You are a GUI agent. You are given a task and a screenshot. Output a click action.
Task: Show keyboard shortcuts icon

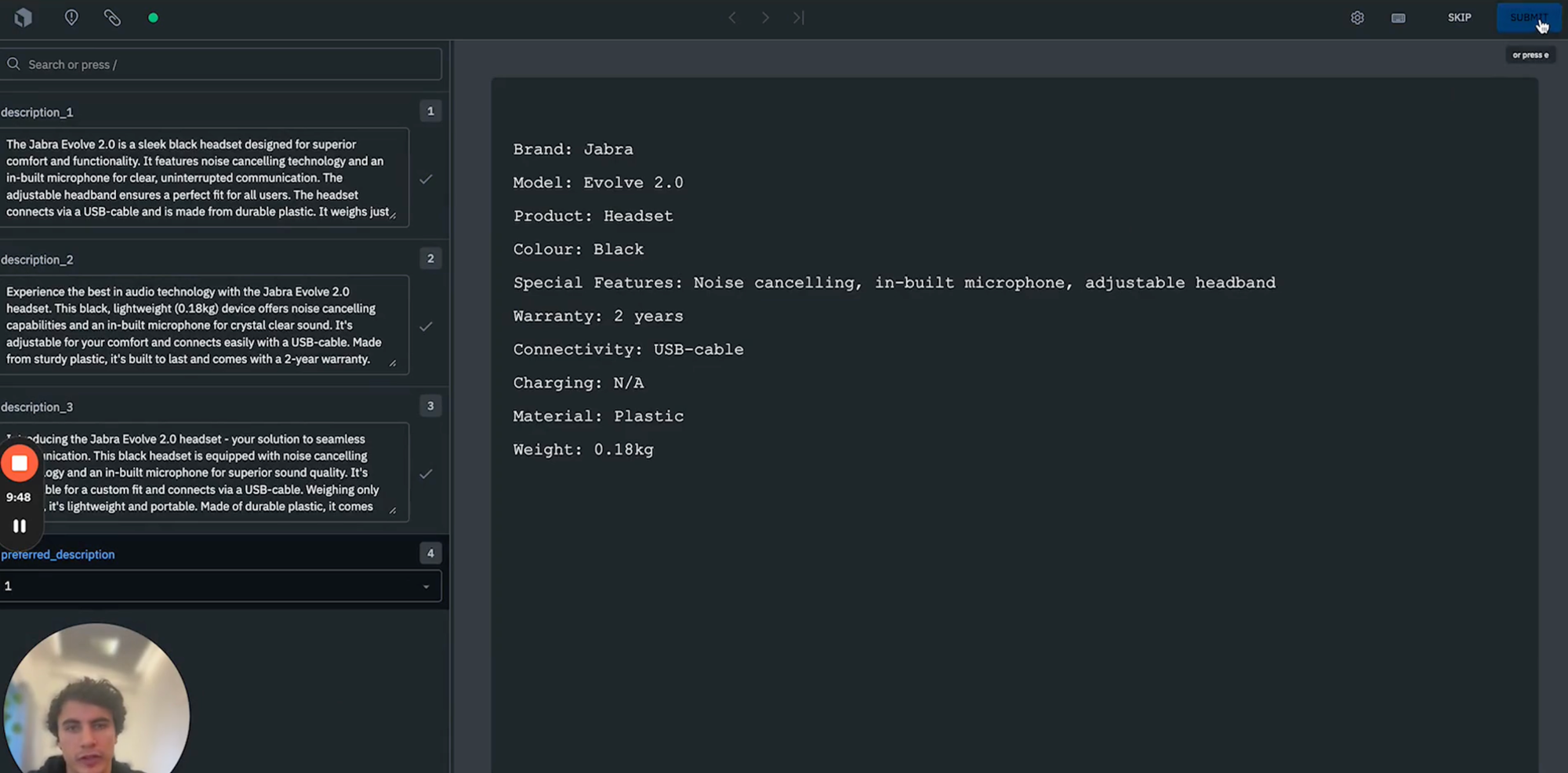point(1398,17)
